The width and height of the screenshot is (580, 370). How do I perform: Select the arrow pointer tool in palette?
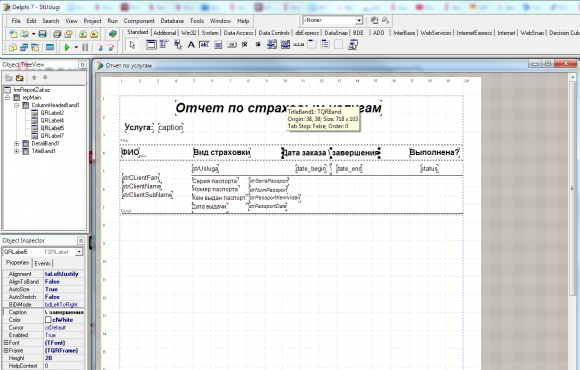click(x=132, y=45)
